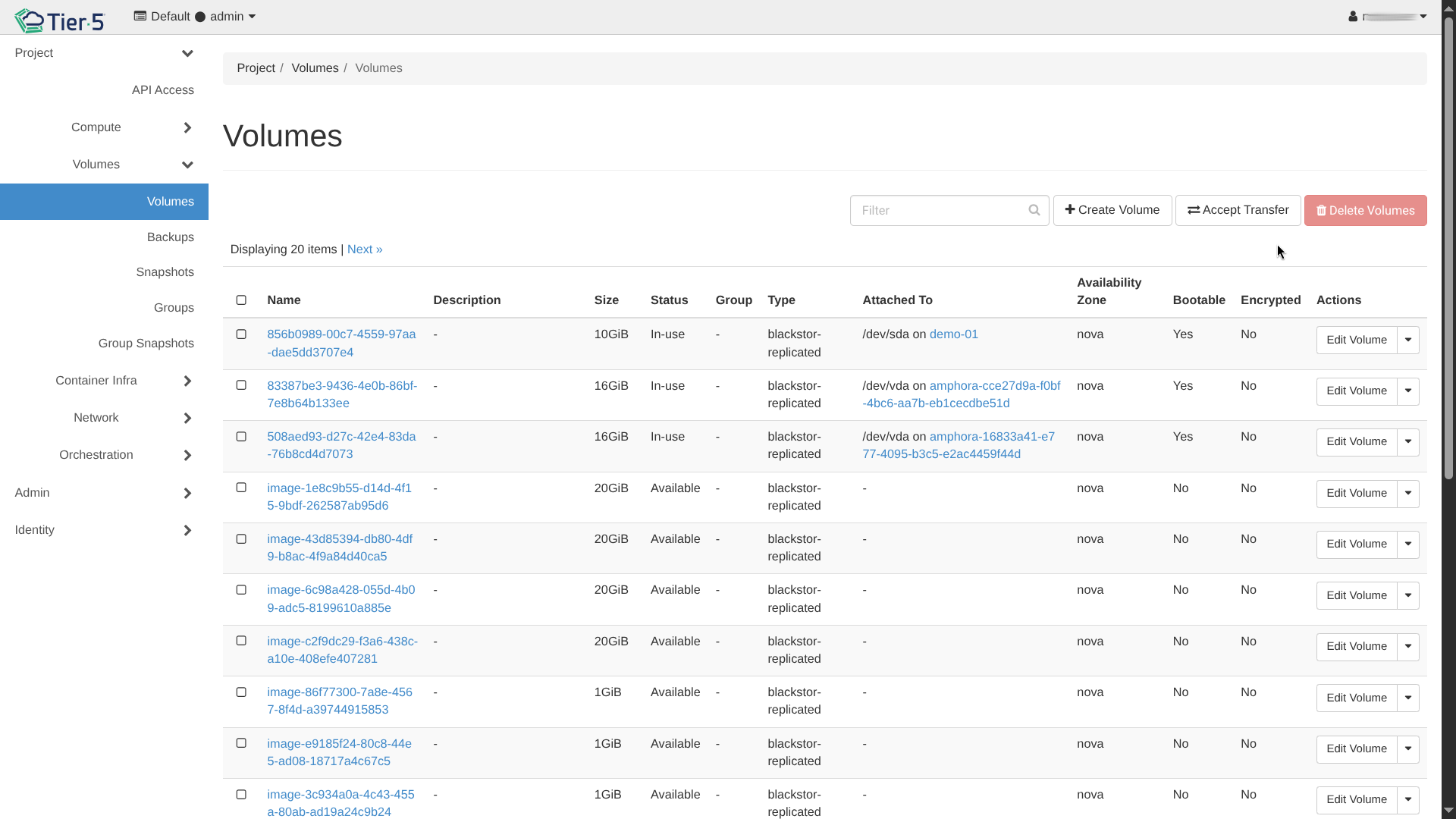Select checkbox for image-1e8c9b55 volume
Image resolution: width=1456 pixels, height=819 pixels.
tap(241, 488)
